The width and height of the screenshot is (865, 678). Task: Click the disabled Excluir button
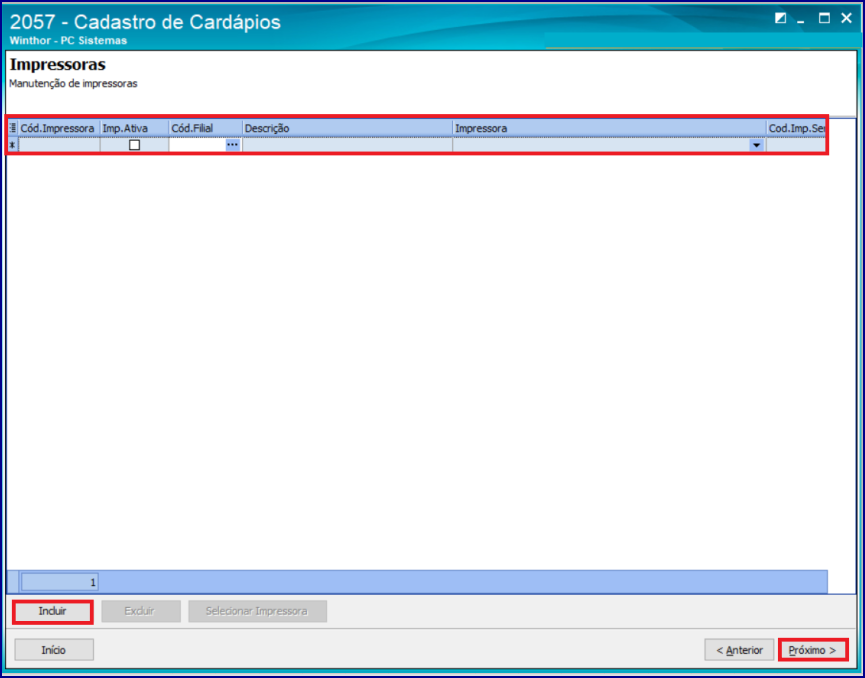tap(141, 611)
